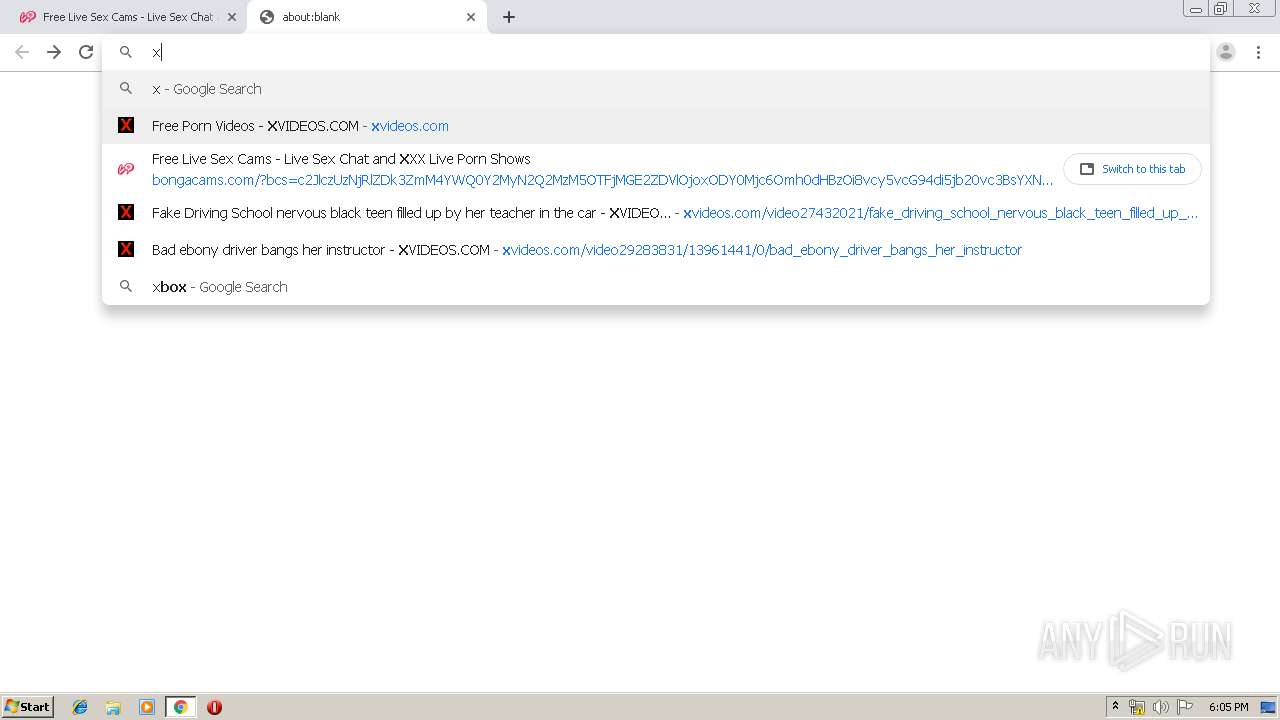This screenshot has width=1280, height=720.
Task: Click the address bar input field
Action: (x=655, y=52)
